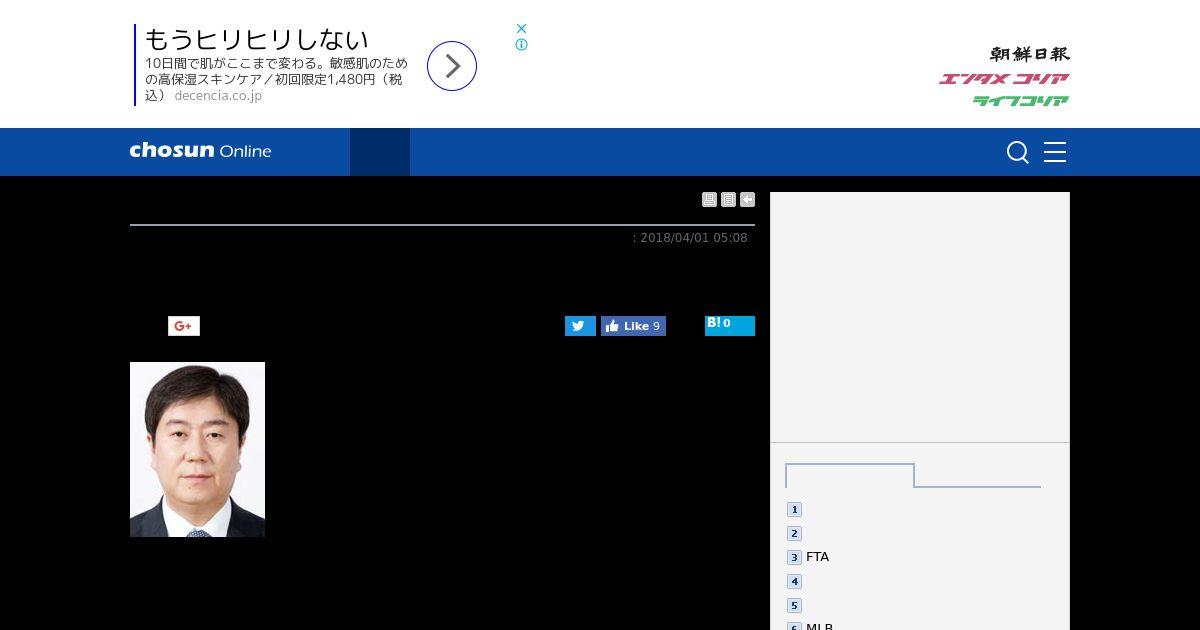The image size is (1200, 630).
Task: Click the 2018/04/01 05:08 timestamp
Action: [694, 238]
